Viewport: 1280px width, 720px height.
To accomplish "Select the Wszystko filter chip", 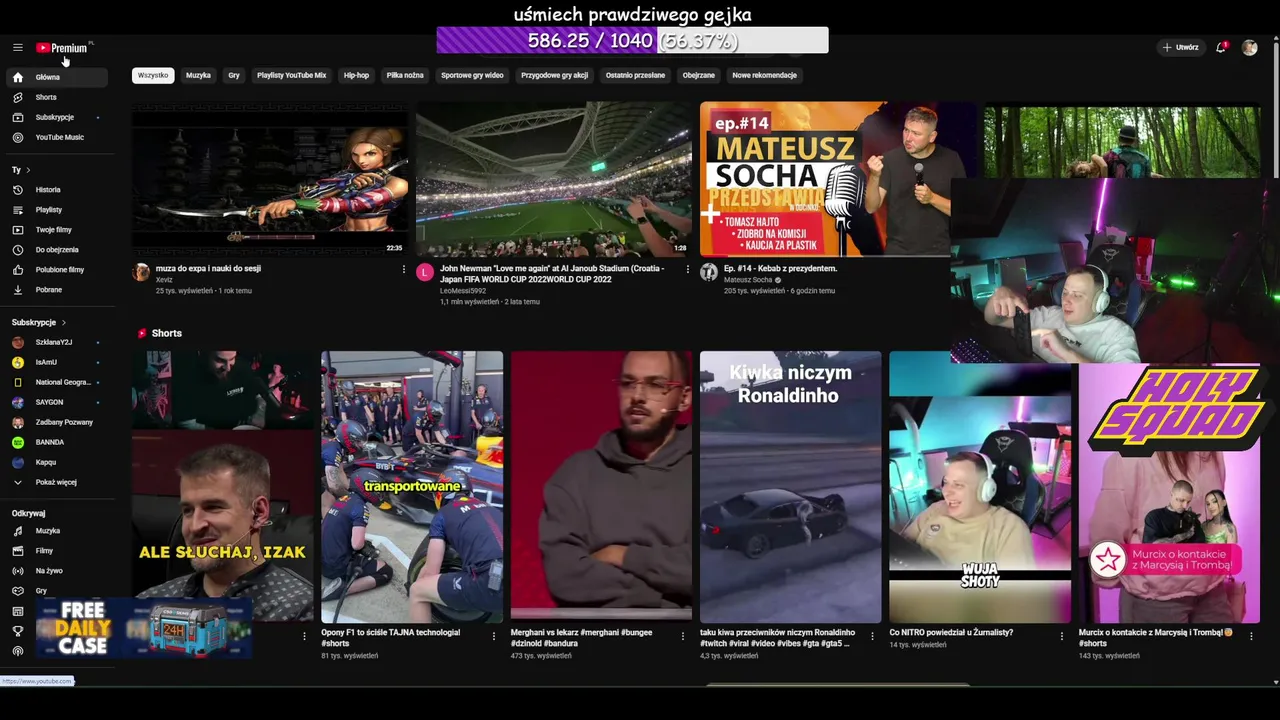I will pyautogui.click(x=153, y=75).
